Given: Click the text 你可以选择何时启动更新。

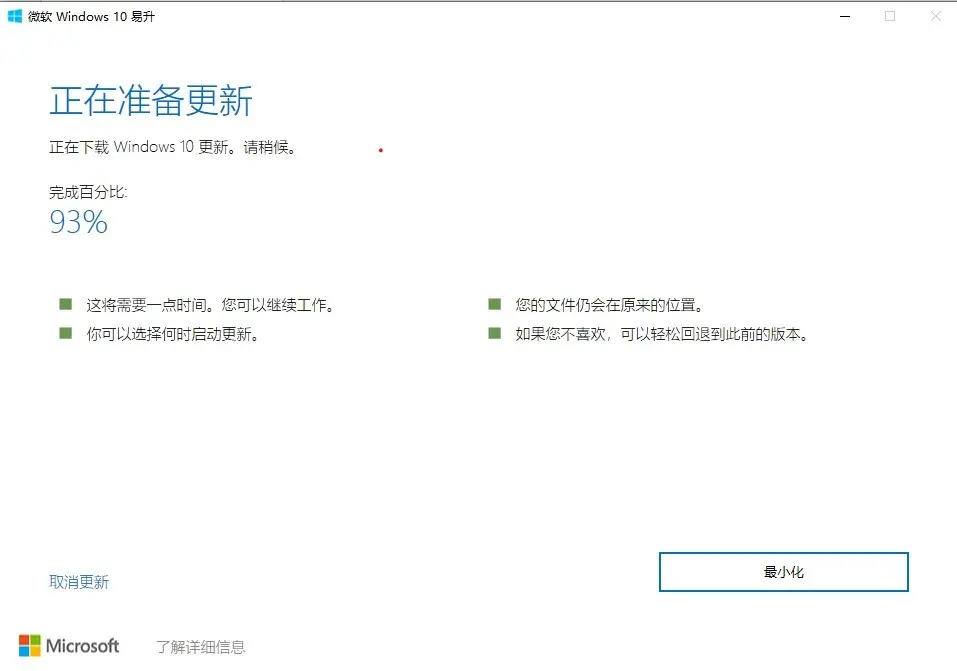Looking at the screenshot, I should 172,334.
